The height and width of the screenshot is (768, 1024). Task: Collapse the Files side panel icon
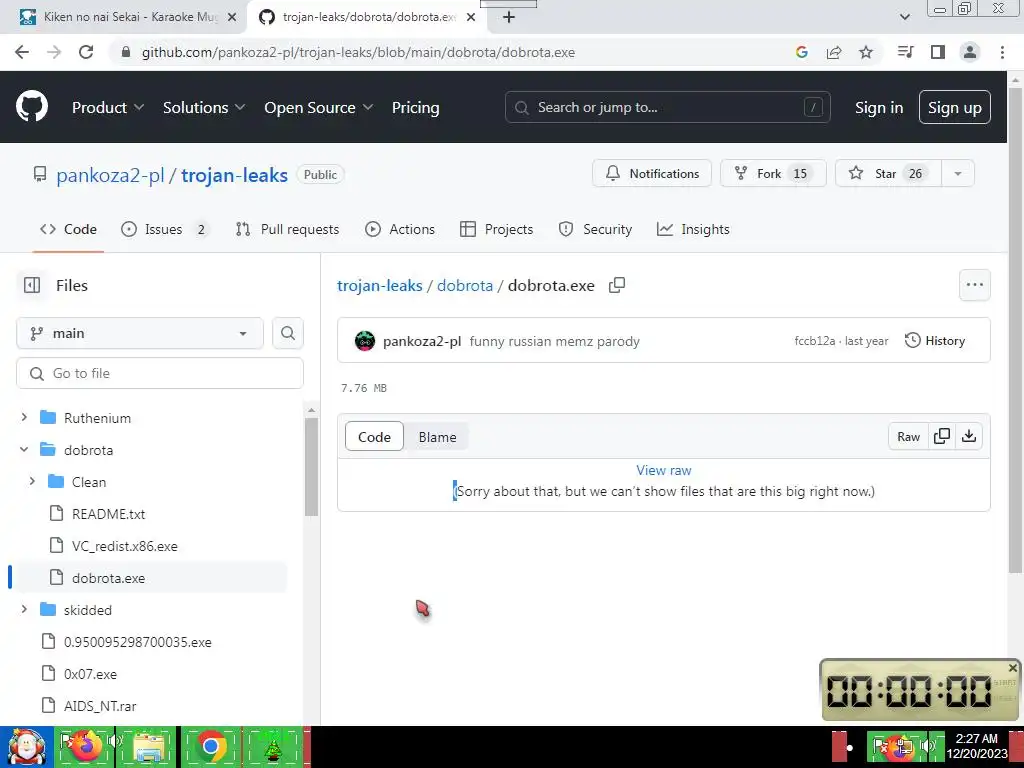click(31, 285)
